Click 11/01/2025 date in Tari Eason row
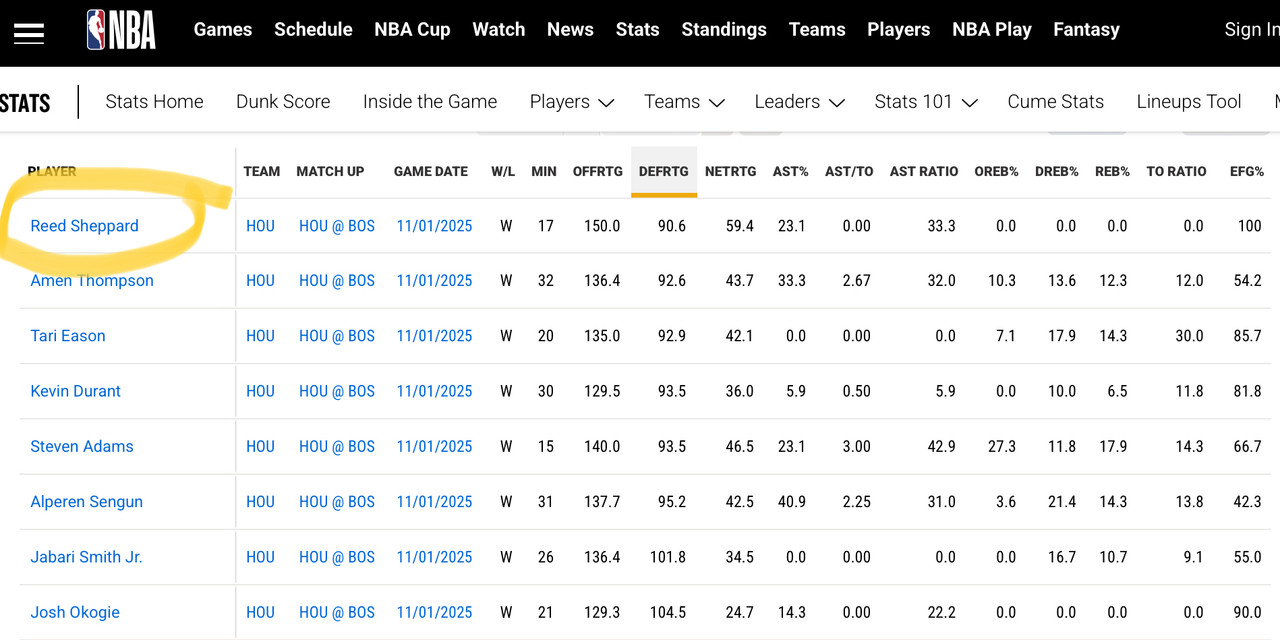The height and width of the screenshot is (640, 1280). point(434,336)
